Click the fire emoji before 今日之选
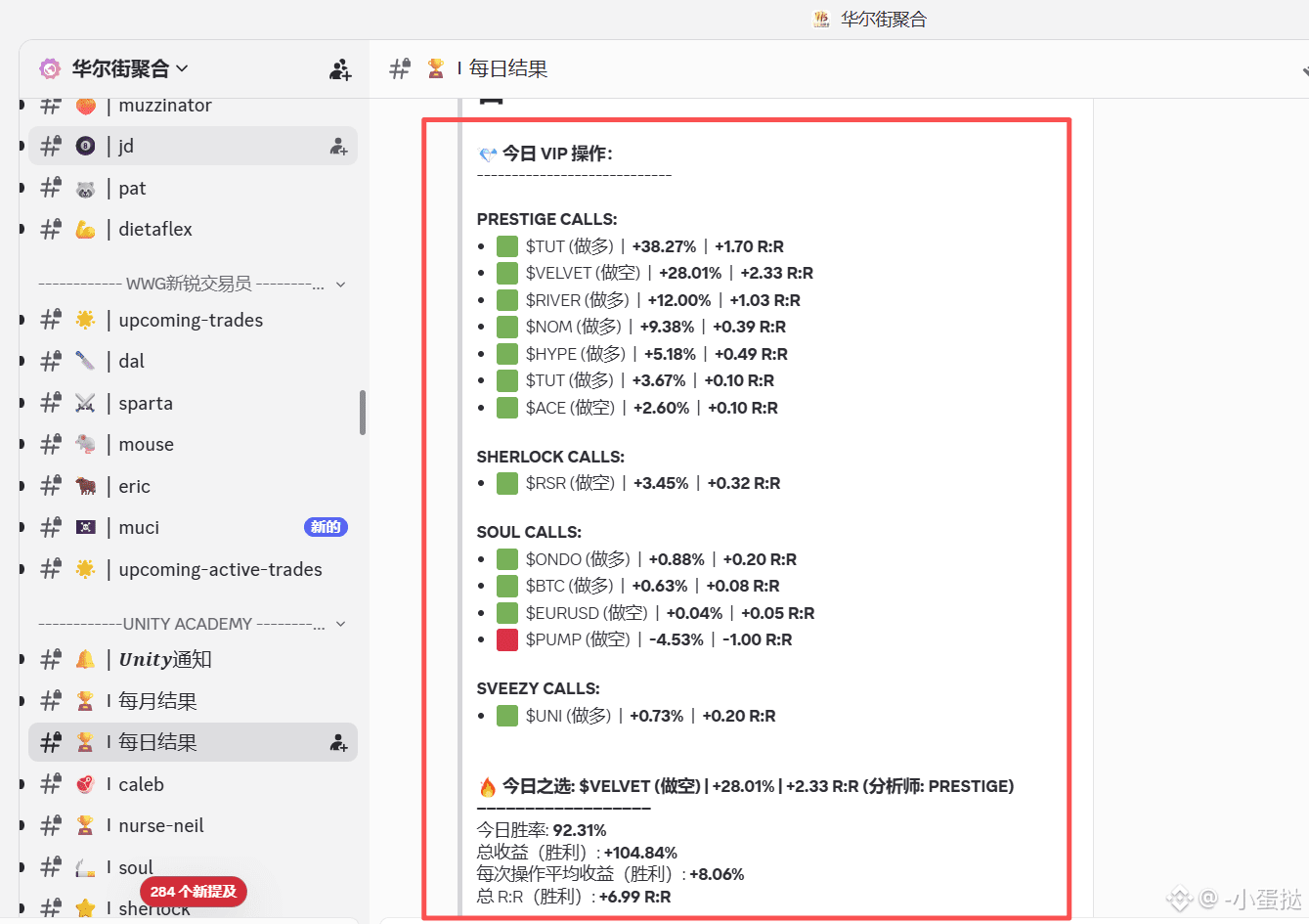This screenshot has height=924, width=1309. (x=488, y=787)
